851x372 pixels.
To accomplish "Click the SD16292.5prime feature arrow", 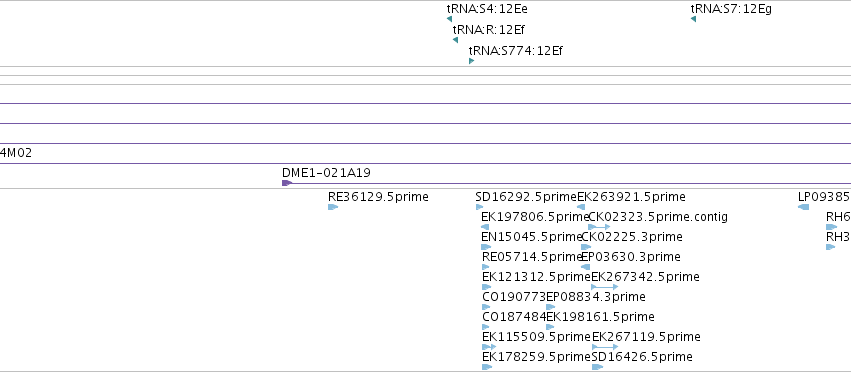I will tap(479, 207).
